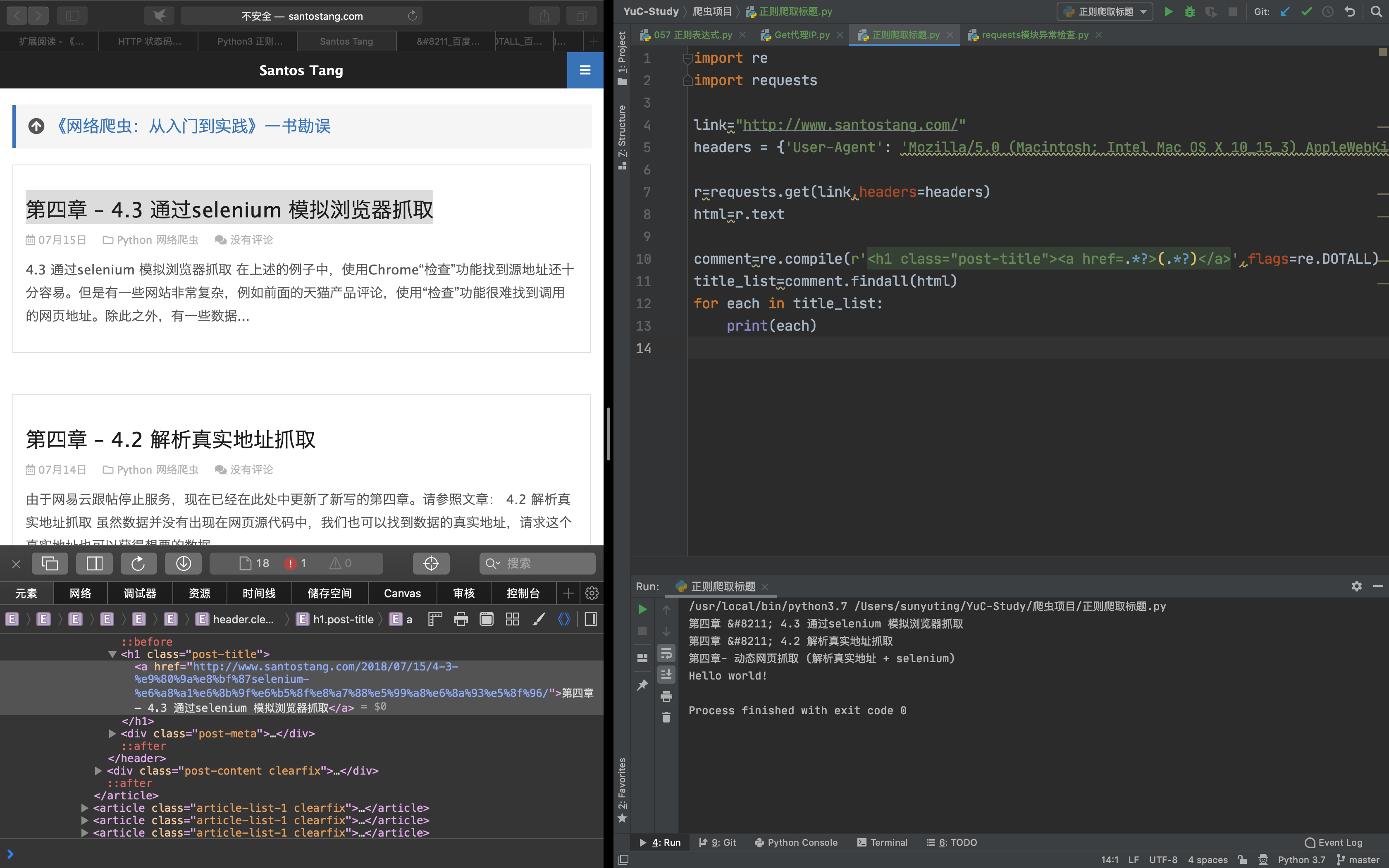Expand the last article-list-1 node

(x=85, y=832)
